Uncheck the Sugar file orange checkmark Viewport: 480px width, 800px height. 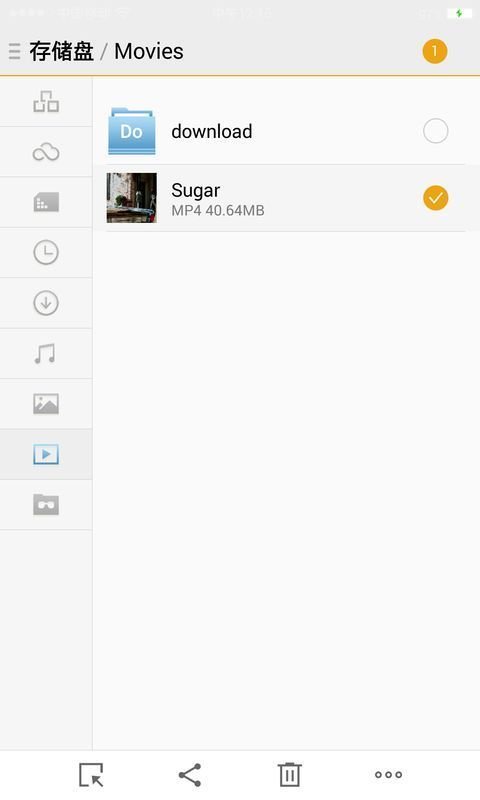coord(436,198)
